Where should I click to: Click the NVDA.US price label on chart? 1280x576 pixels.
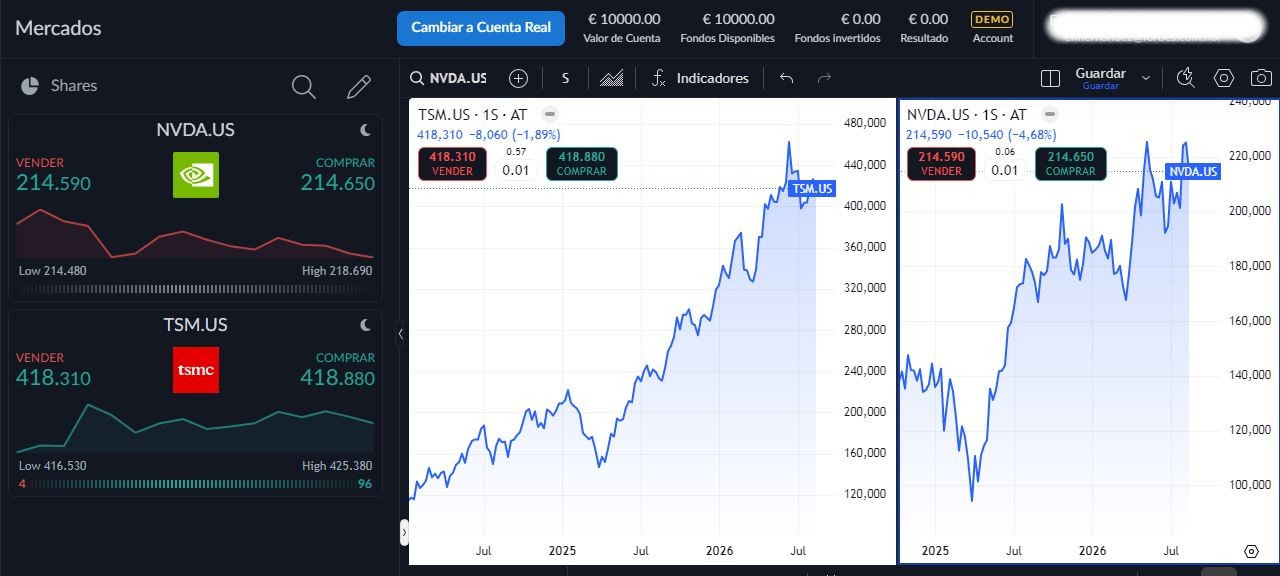coord(1194,171)
